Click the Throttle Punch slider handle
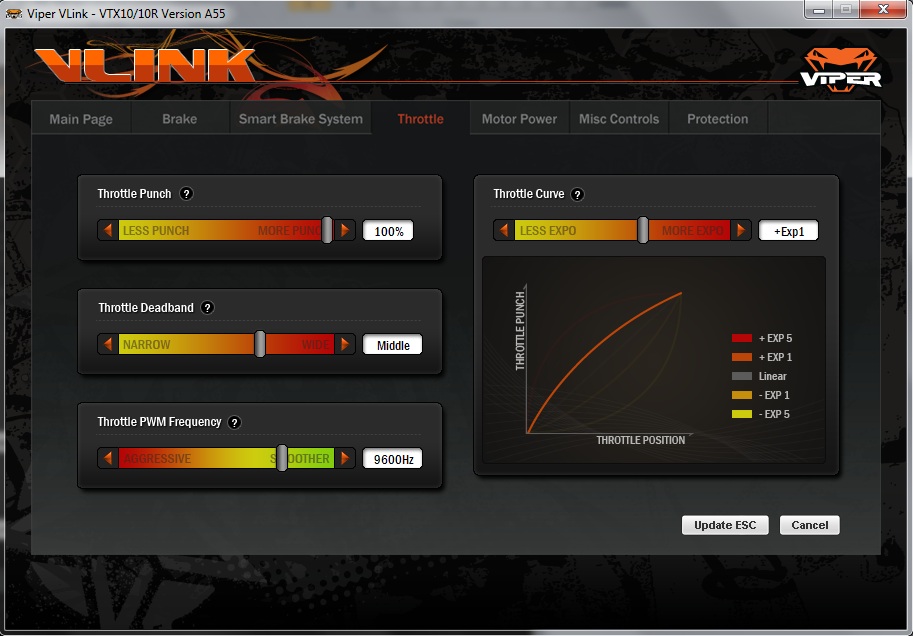Image resolution: width=913 pixels, height=636 pixels. (327, 230)
